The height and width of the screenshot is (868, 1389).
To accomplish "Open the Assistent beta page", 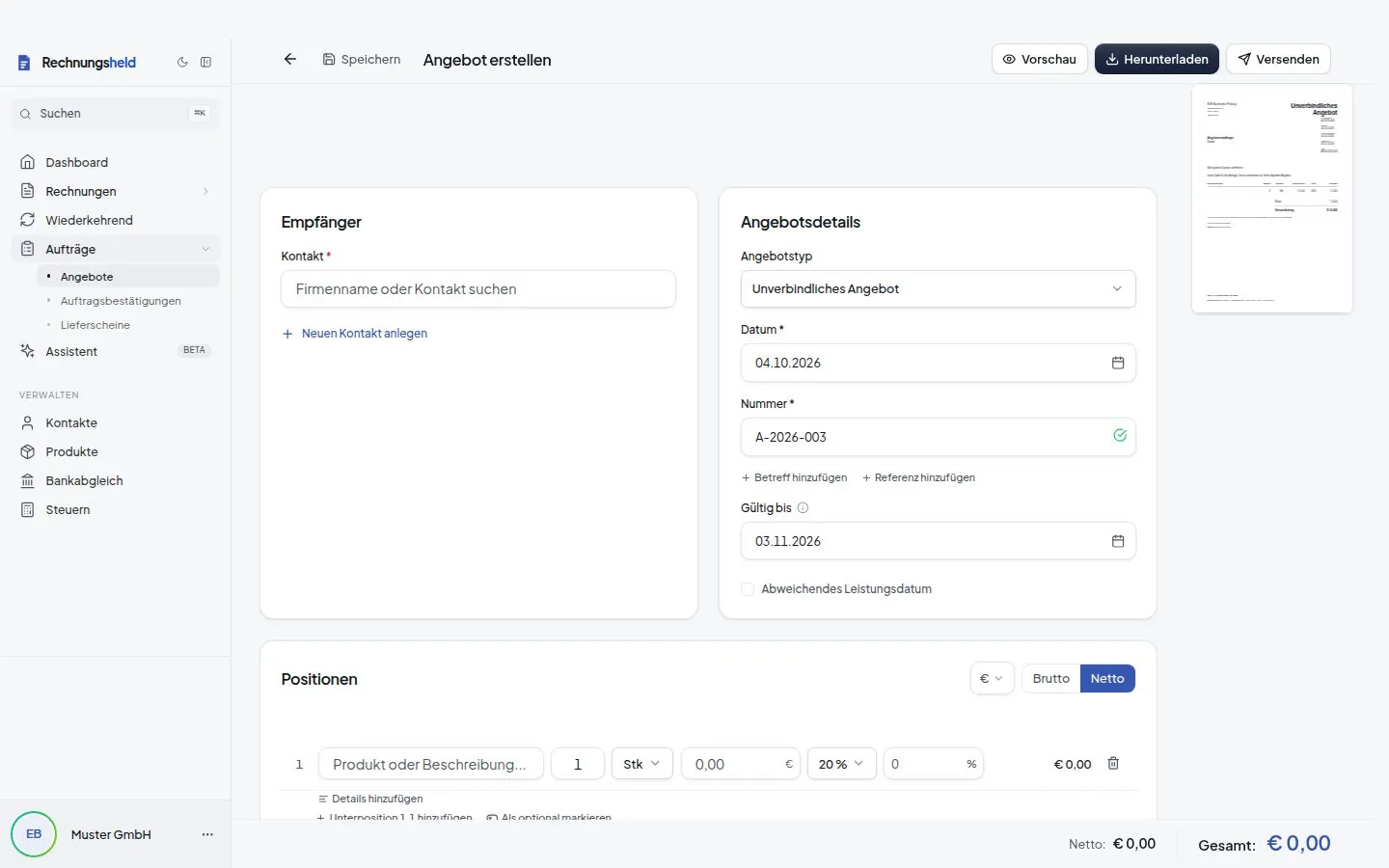I will coord(116,351).
